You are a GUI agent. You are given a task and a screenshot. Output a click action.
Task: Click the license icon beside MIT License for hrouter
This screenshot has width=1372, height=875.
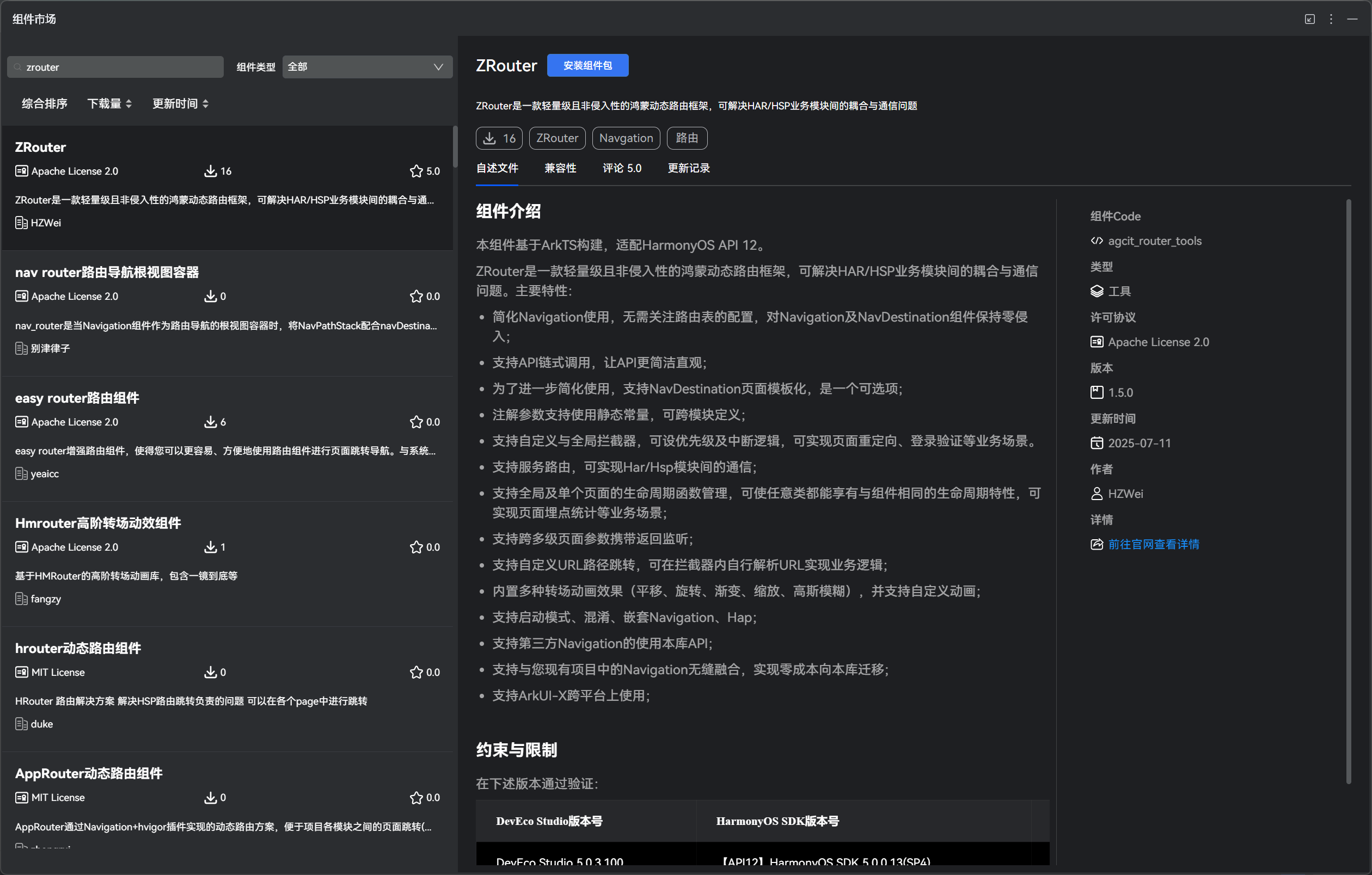[x=21, y=673]
